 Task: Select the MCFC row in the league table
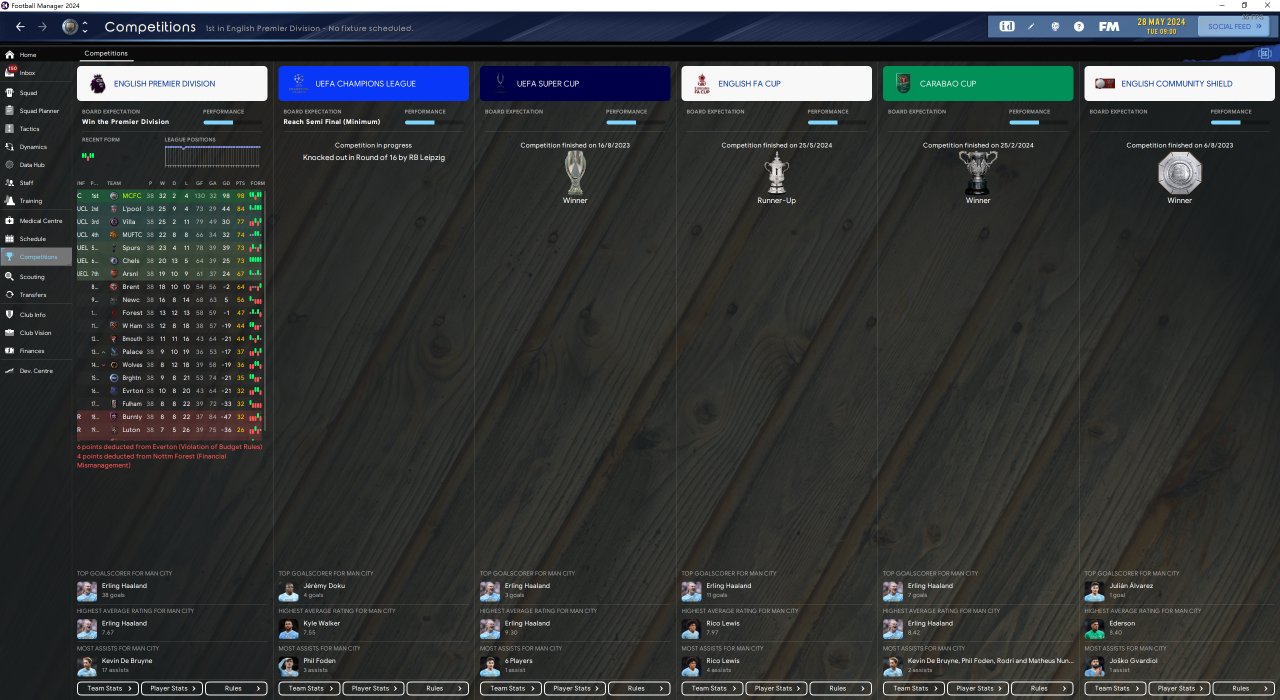pyautogui.click(x=172, y=196)
